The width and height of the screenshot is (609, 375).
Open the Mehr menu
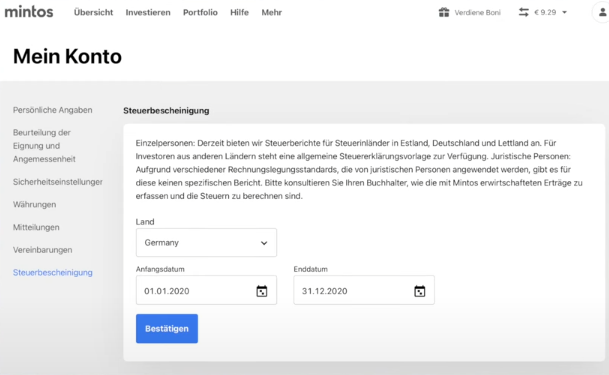[271, 12]
